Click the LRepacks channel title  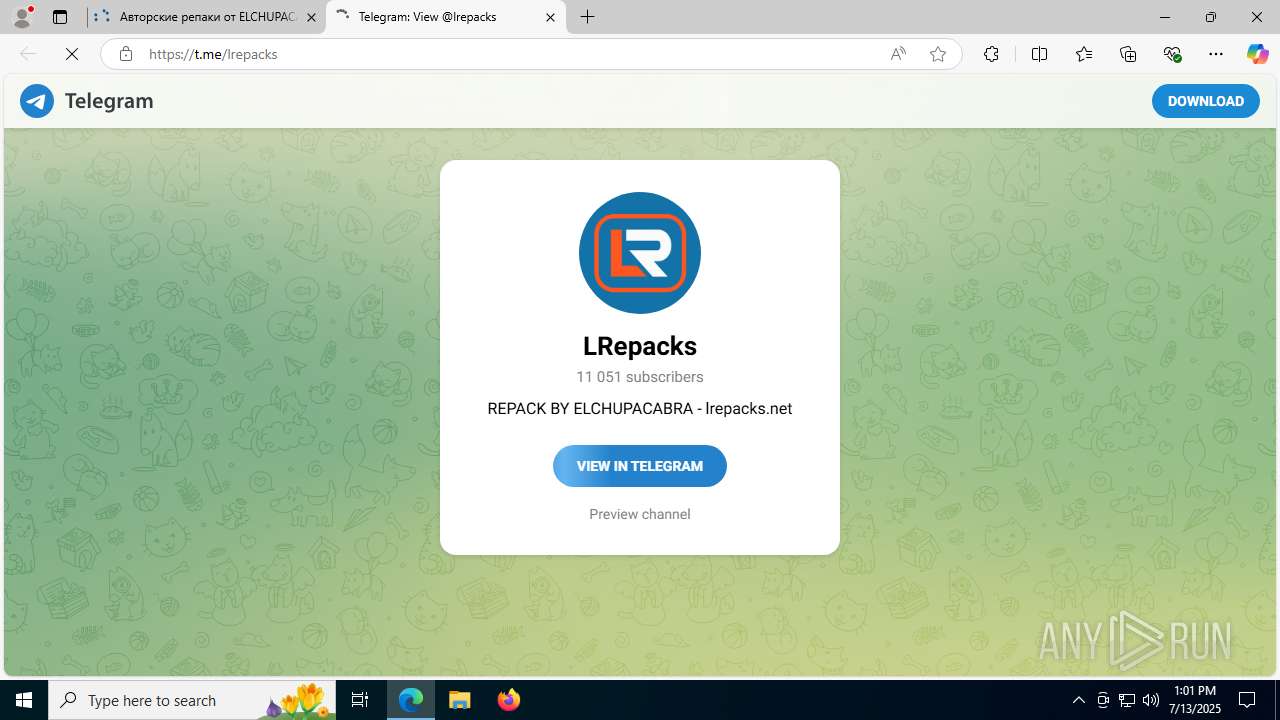click(640, 346)
